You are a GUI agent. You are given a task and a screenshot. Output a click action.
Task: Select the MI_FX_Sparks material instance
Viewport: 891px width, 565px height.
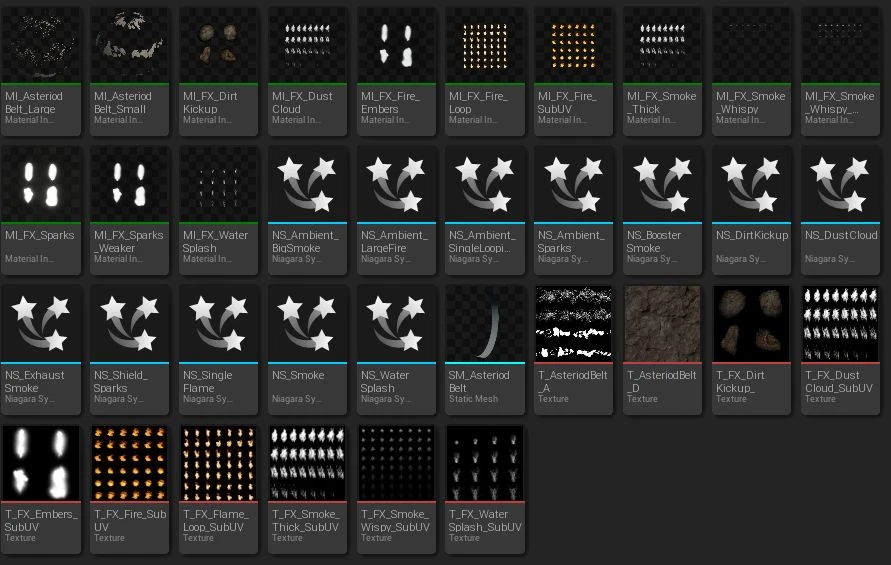click(x=41, y=210)
